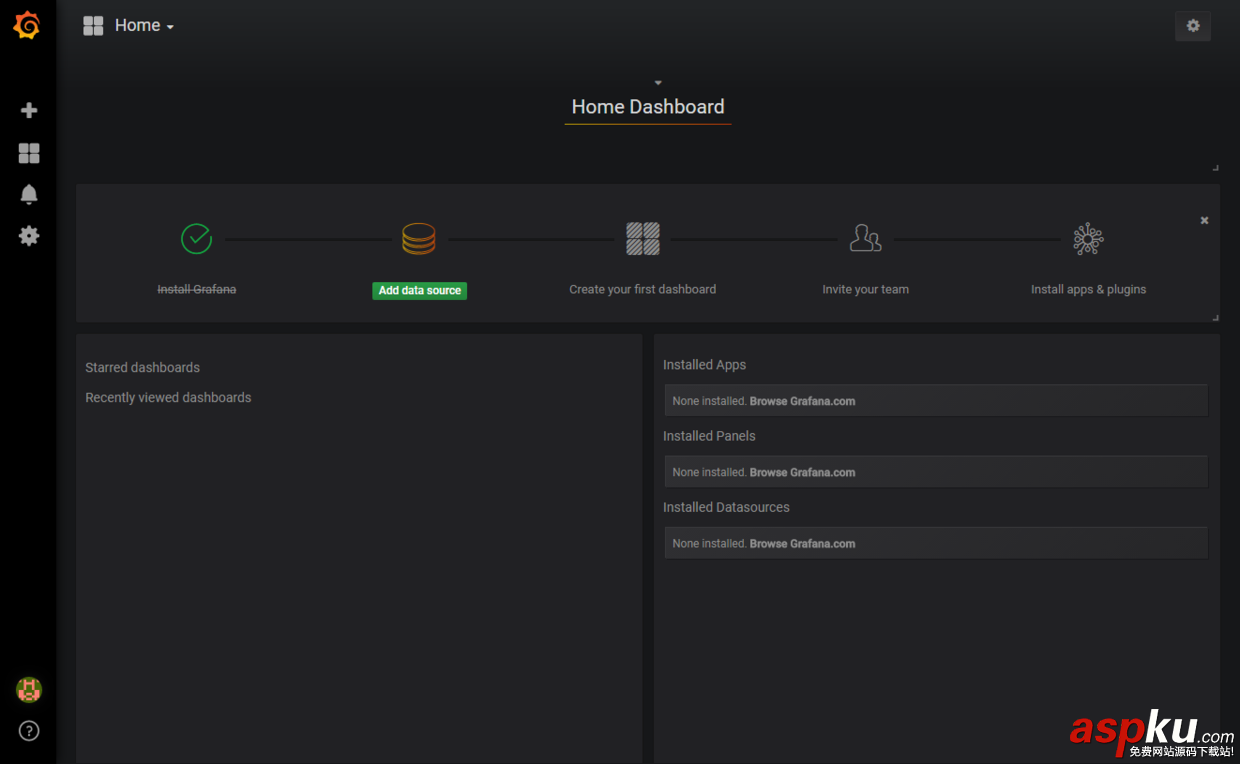
Task: Click the Invite your team link
Action: pyautogui.click(x=866, y=289)
